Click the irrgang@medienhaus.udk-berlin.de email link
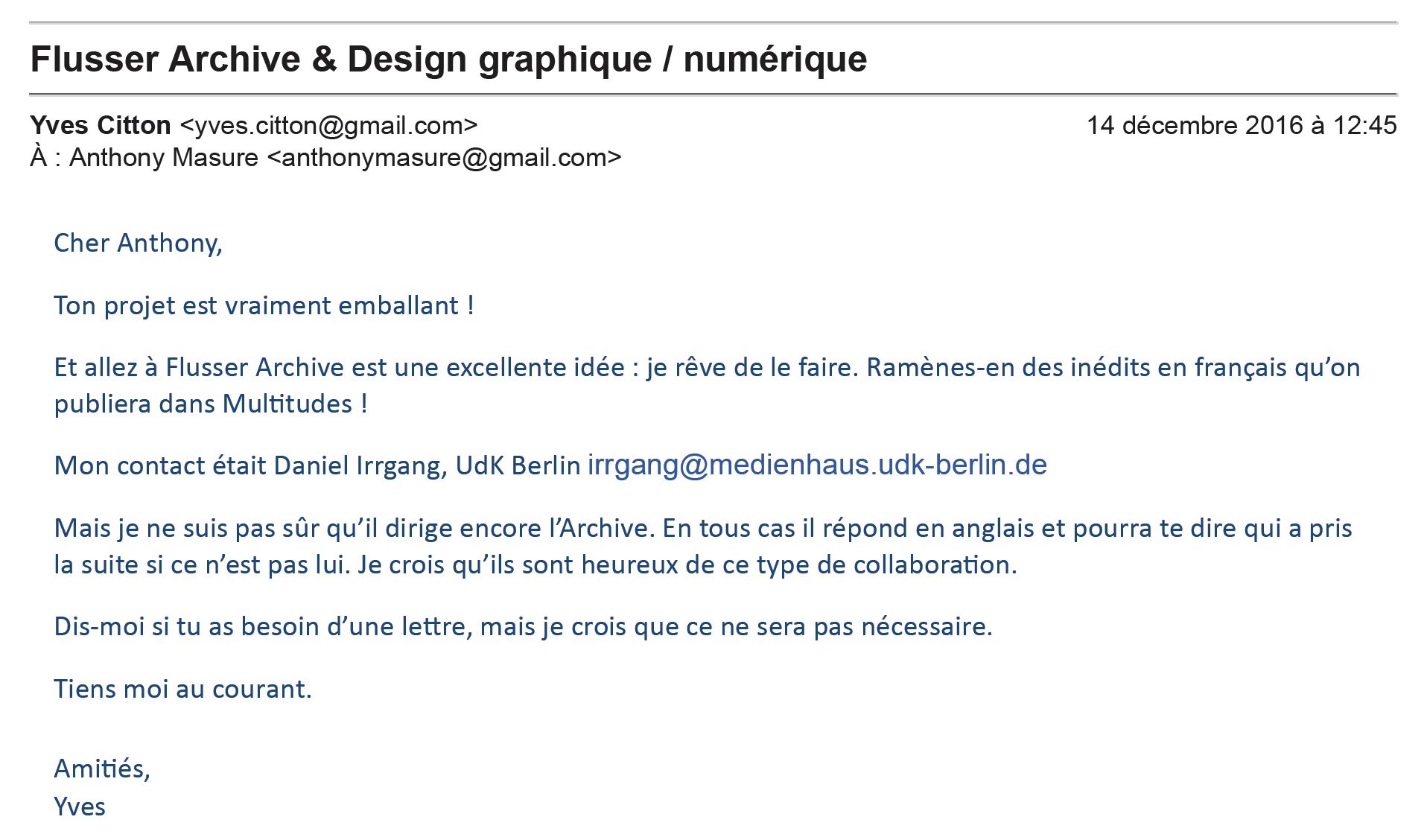The height and width of the screenshot is (840, 1424). coord(817,465)
